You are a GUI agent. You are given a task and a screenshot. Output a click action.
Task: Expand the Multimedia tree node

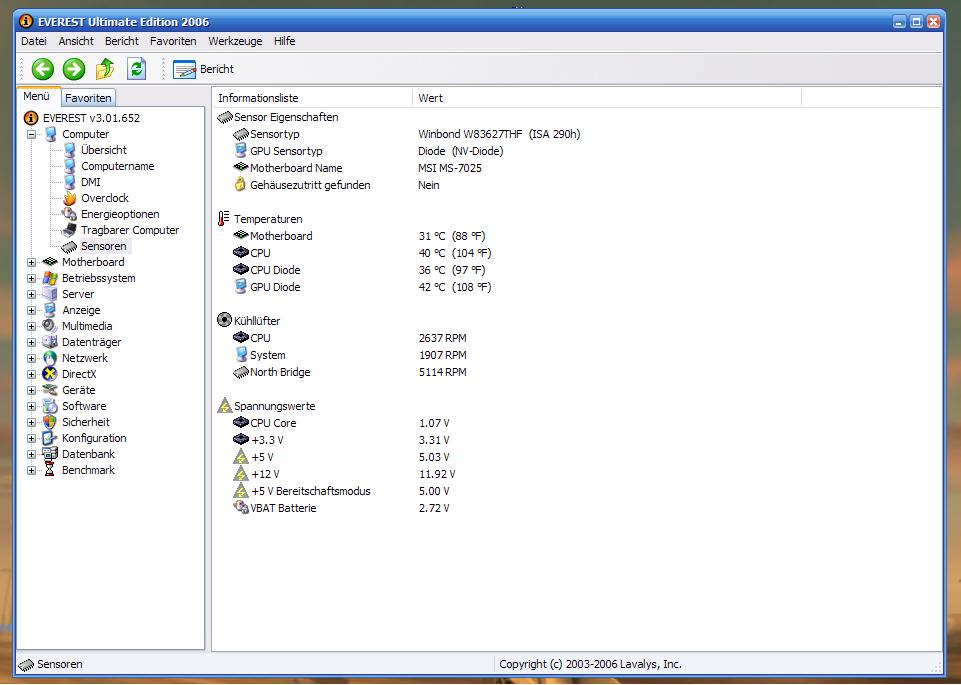[x=31, y=326]
